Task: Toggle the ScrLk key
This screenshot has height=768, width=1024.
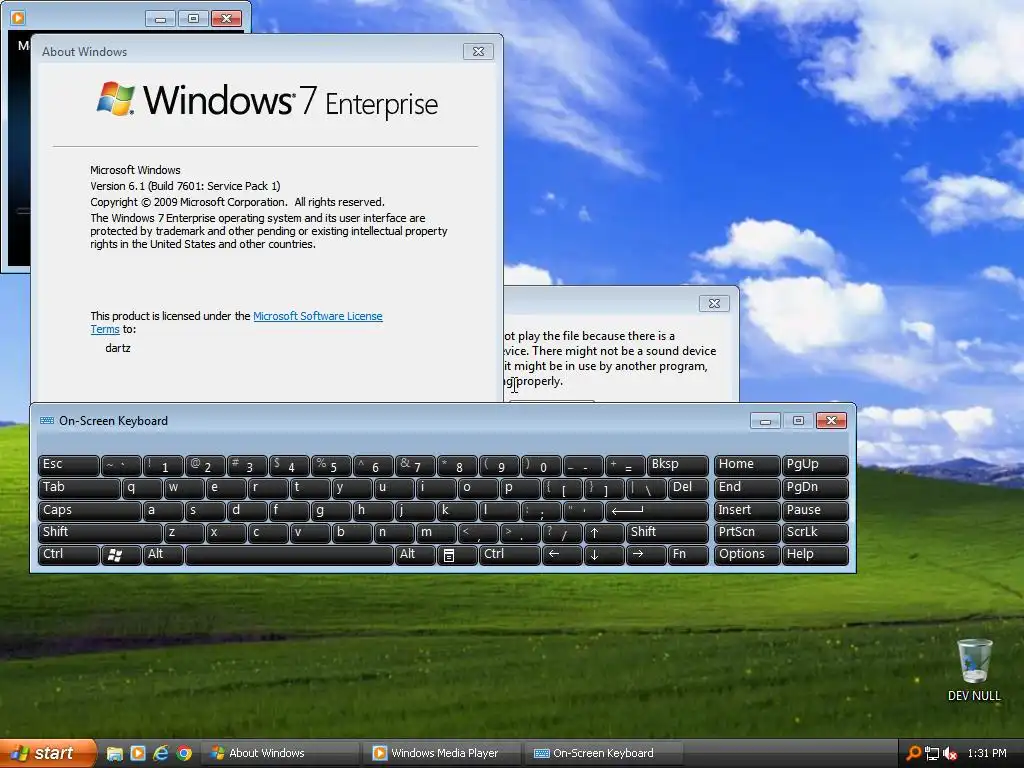Action: click(815, 533)
